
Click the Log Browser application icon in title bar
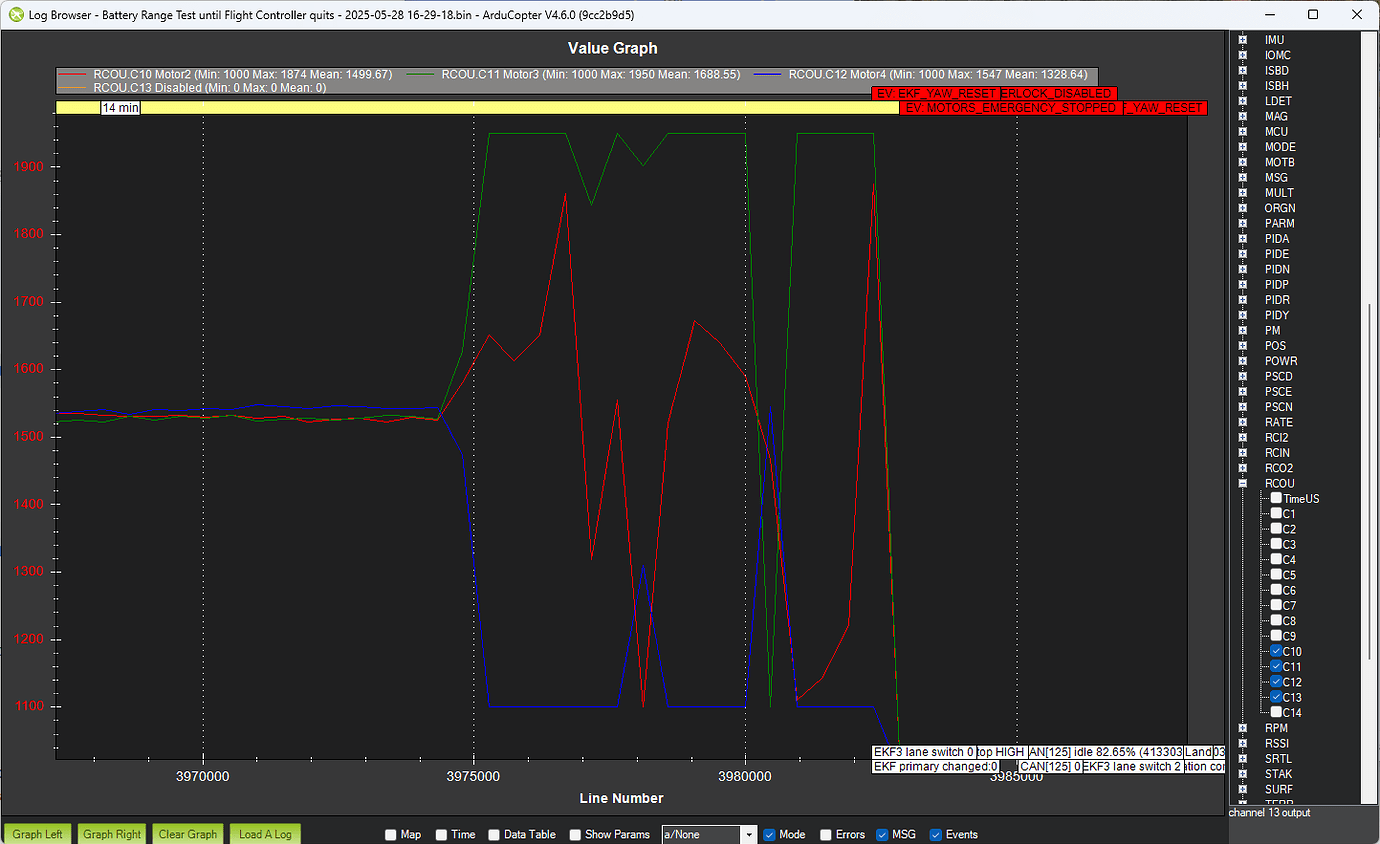point(14,14)
